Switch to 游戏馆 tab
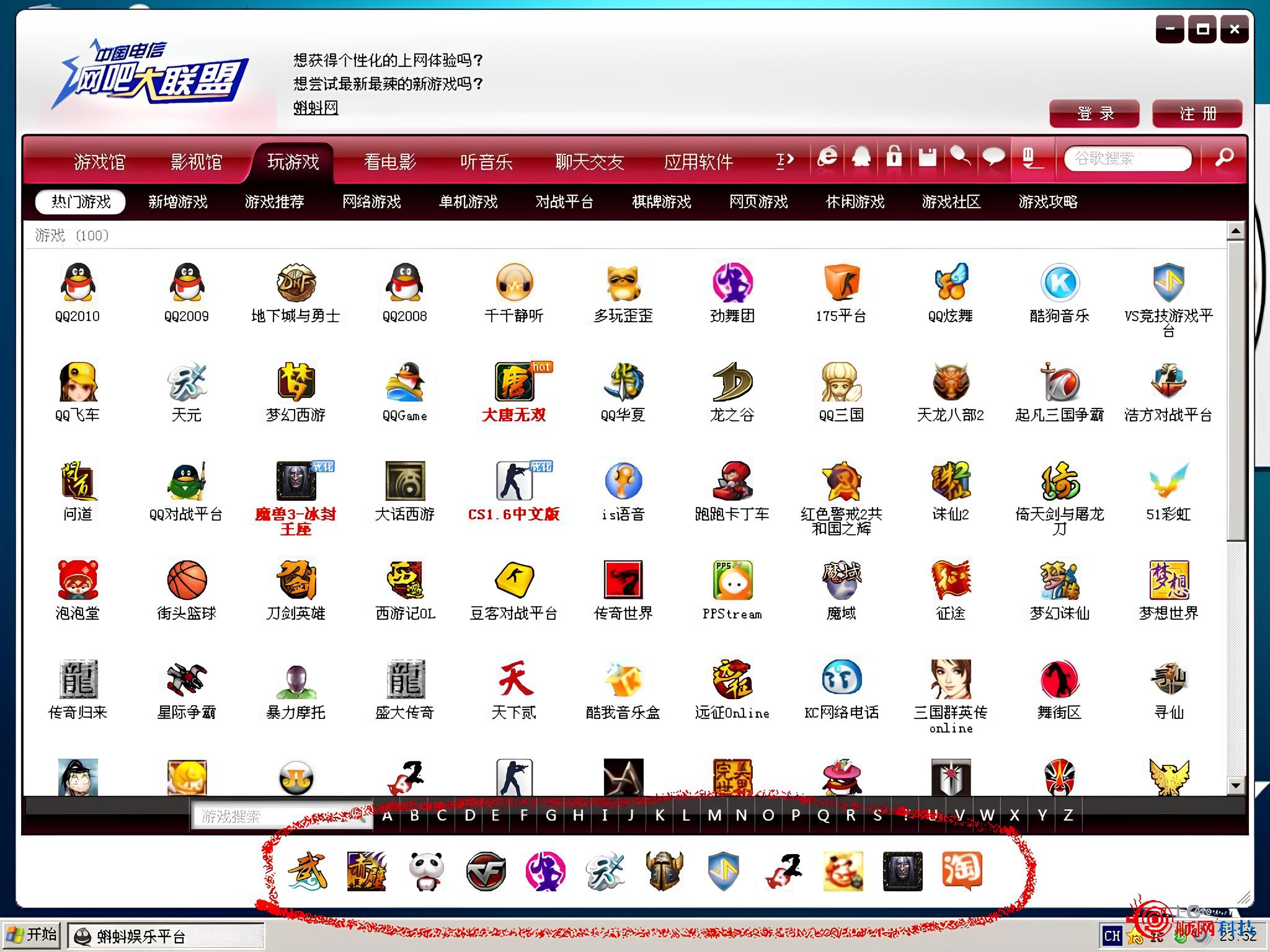 tap(100, 162)
